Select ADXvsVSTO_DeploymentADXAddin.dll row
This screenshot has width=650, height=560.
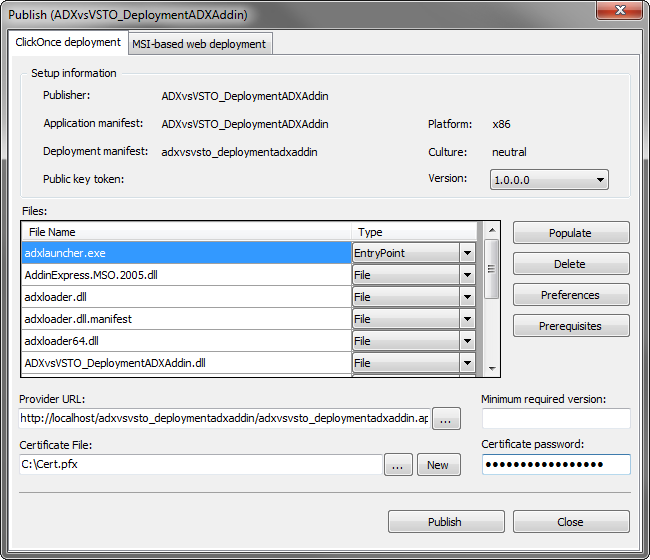187,363
